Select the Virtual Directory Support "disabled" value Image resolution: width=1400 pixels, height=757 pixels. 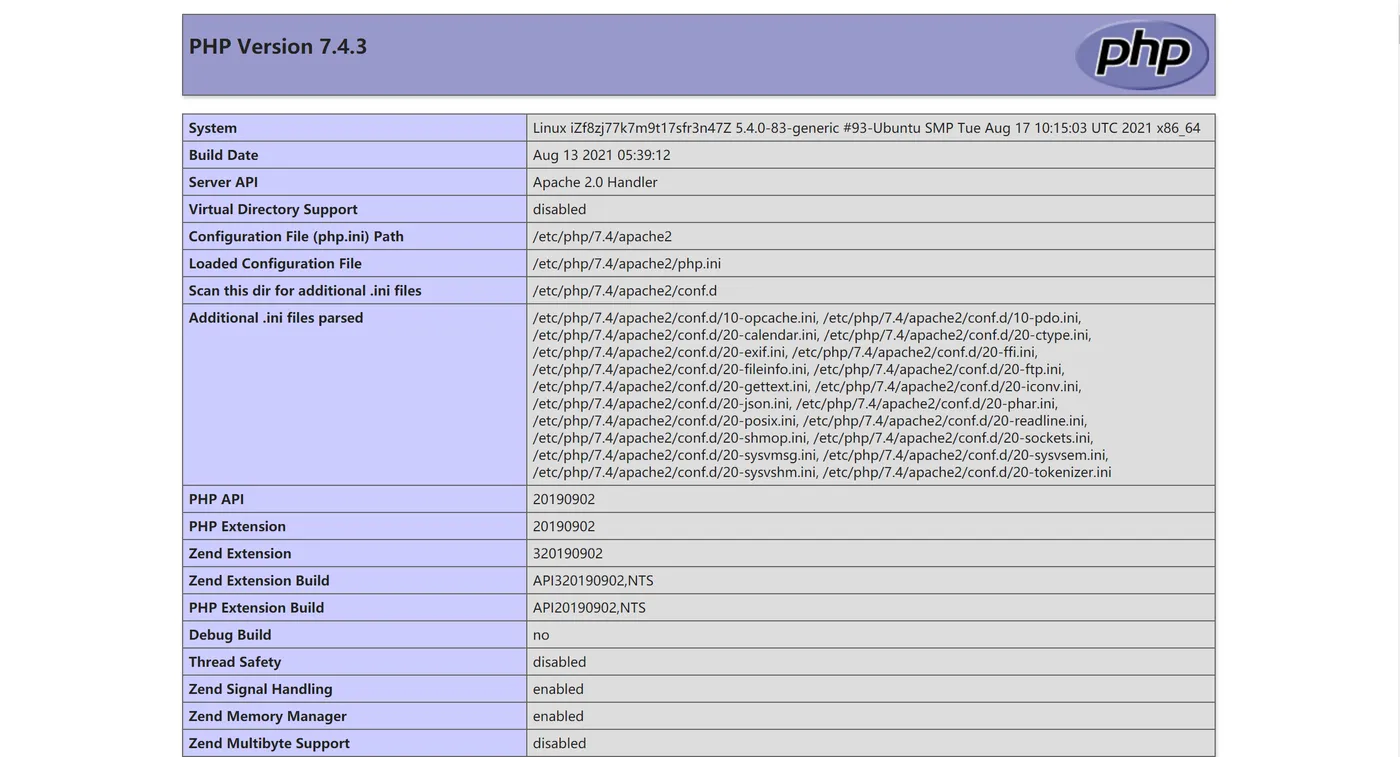(560, 209)
